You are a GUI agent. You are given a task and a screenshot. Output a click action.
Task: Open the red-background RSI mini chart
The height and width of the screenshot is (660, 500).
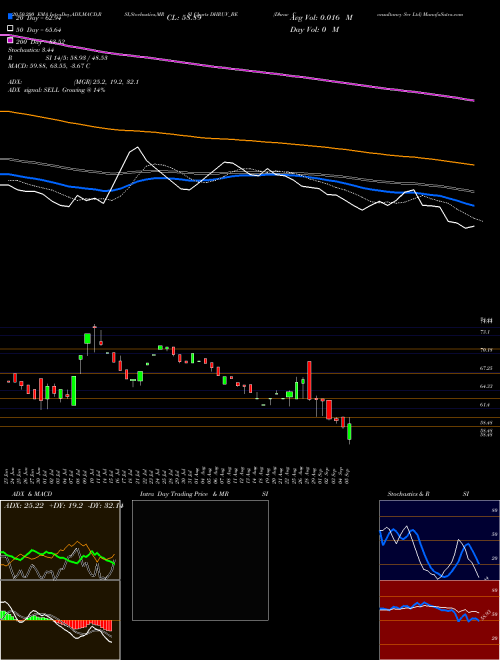coord(439,620)
